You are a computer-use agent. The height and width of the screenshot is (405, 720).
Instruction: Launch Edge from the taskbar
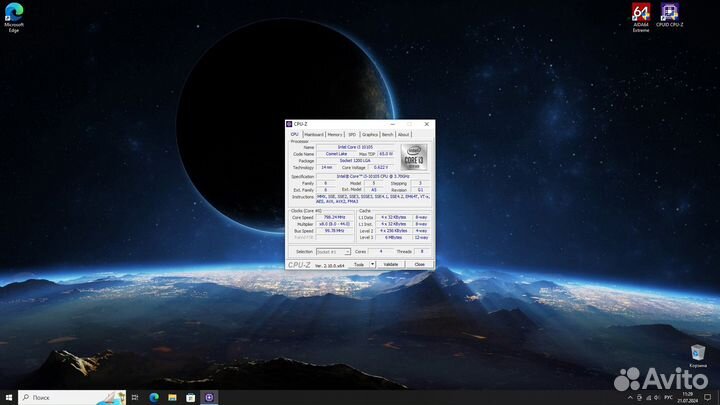click(154, 398)
